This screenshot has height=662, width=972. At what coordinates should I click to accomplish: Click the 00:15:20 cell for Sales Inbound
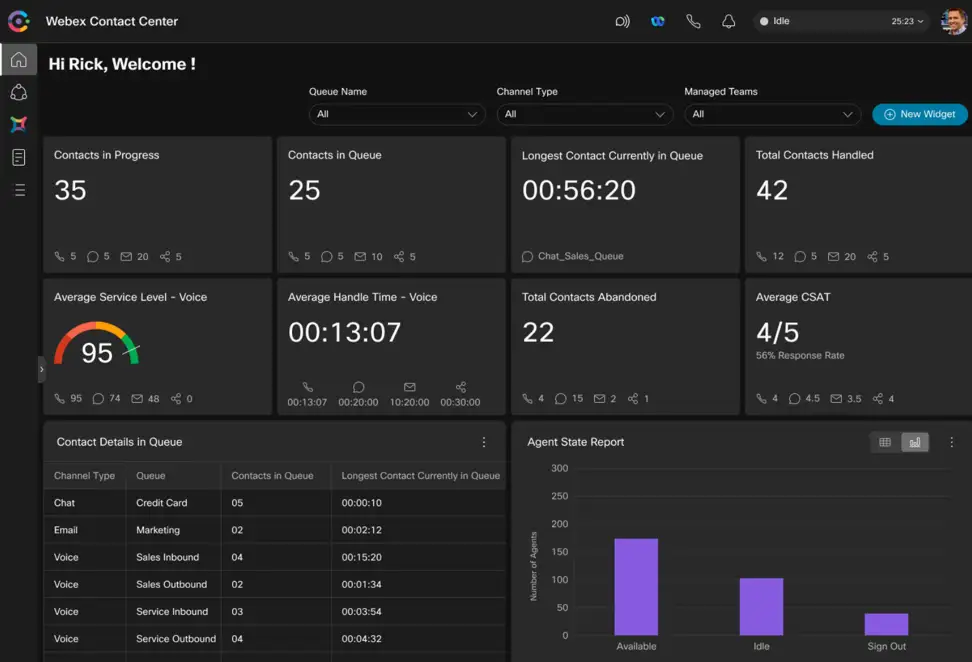[361, 557]
